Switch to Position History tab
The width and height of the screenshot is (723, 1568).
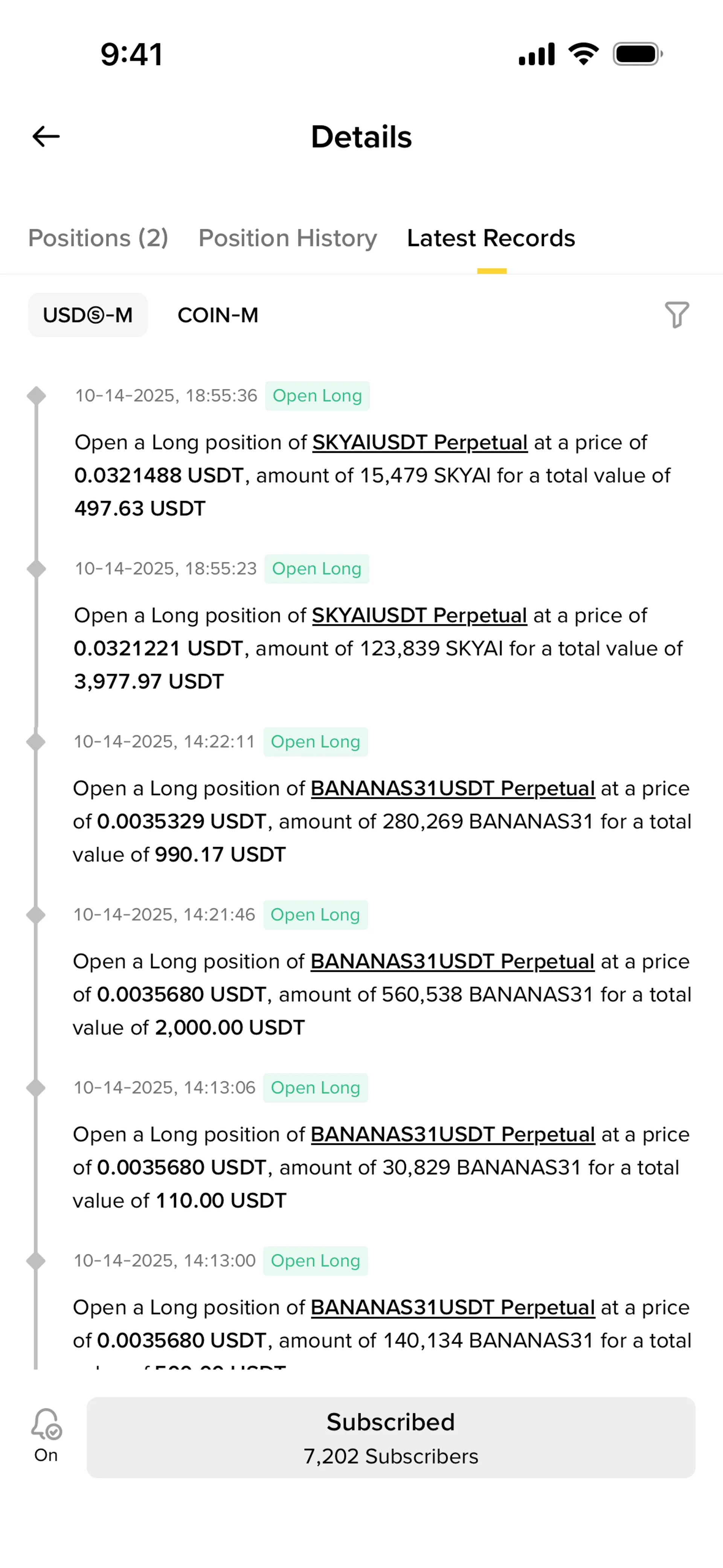[x=288, y=238]
